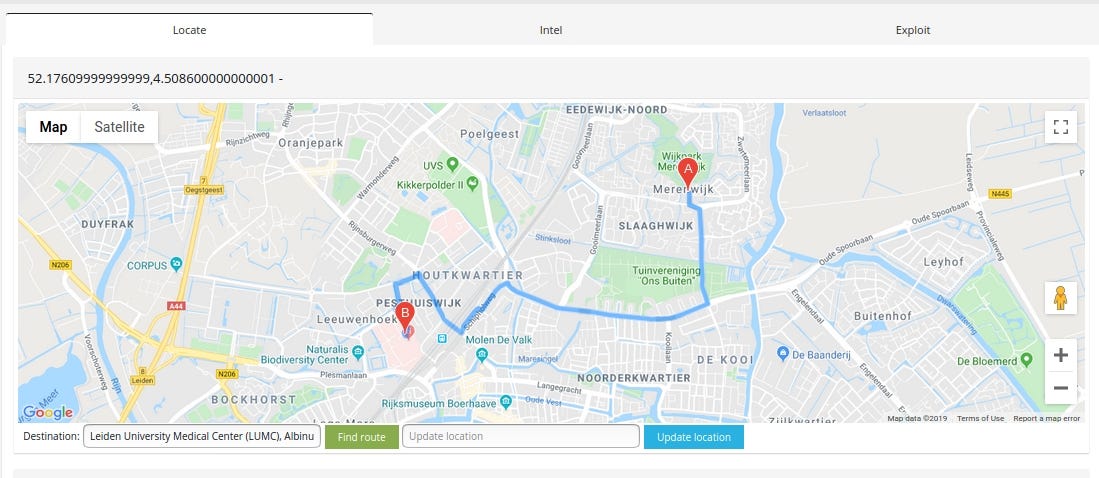Click De Baanderij pin icon
The width and height of the screenshot is (1099, 478).
pyautogui.click(x=783, y=354)
